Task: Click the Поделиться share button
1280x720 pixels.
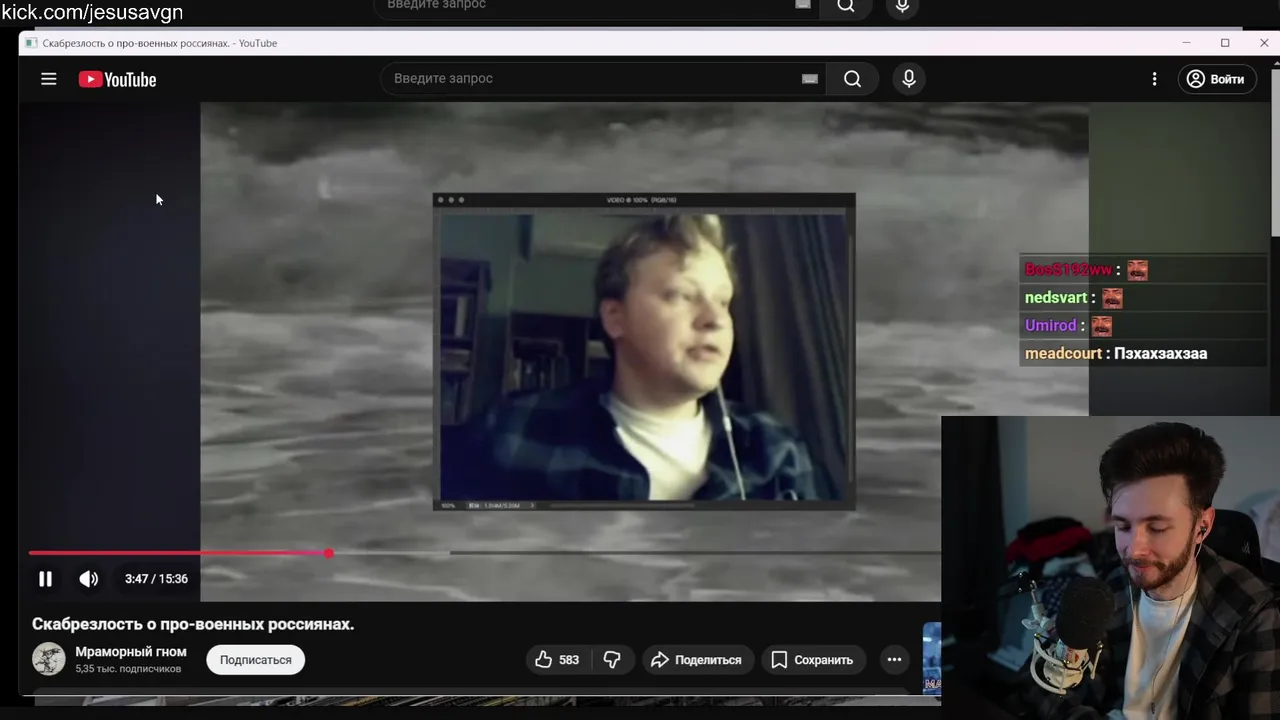Action: [x=697, y=660]
